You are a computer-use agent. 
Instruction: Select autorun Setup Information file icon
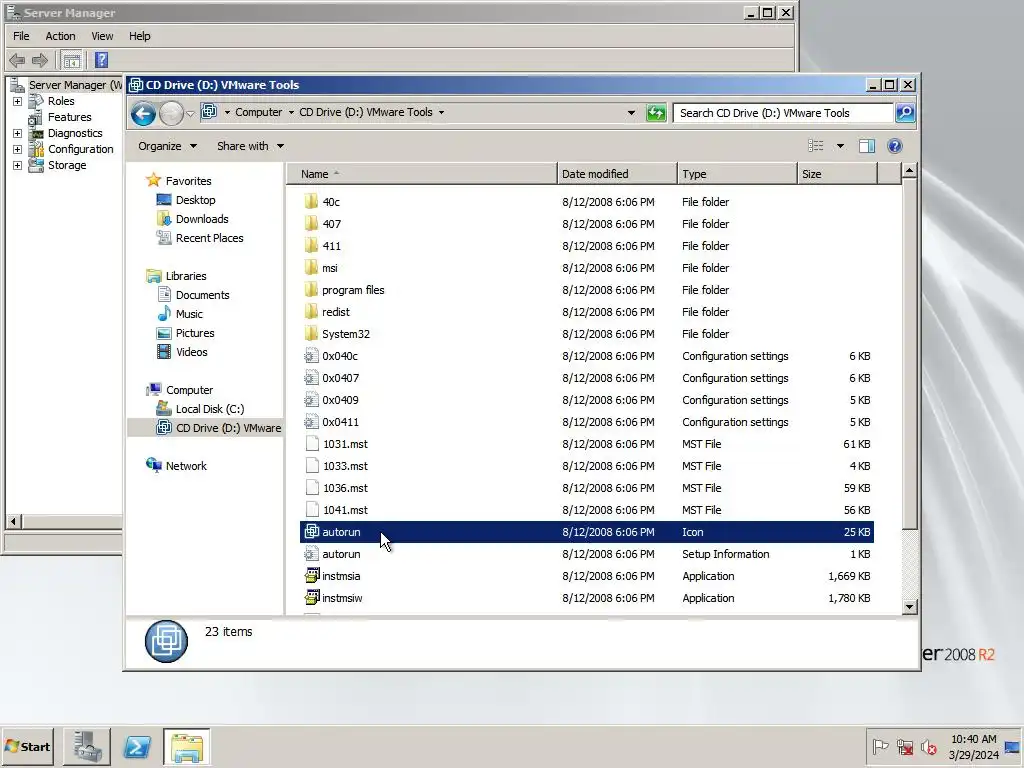pyautogui.click(x=312, y=554)
